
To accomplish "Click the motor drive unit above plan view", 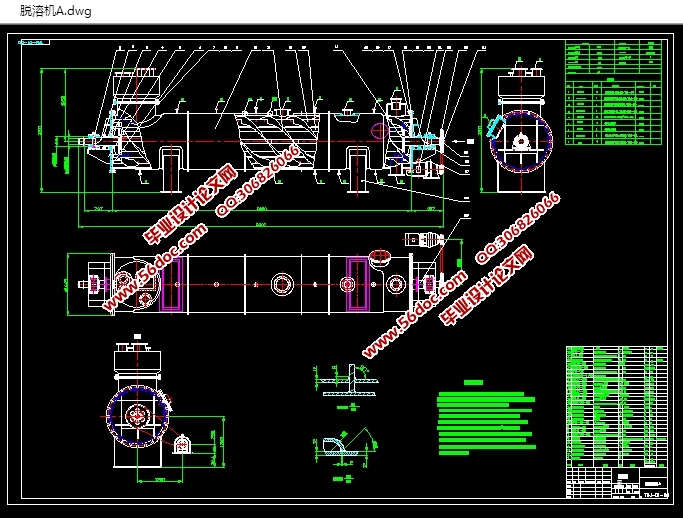I will pos(424,241).
